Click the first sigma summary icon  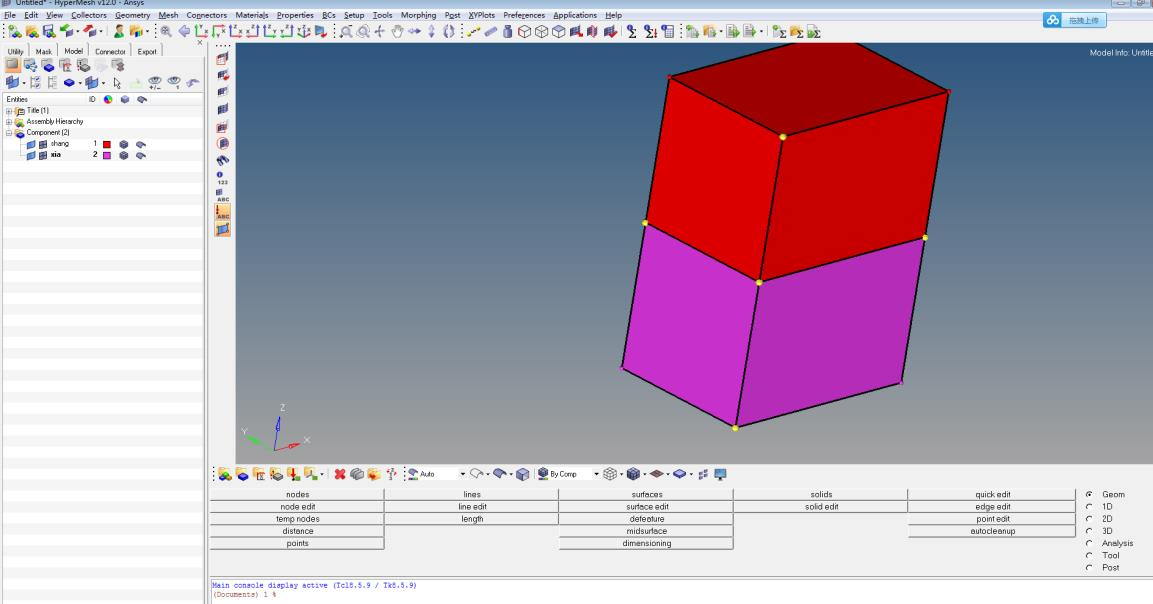(632, 32)
